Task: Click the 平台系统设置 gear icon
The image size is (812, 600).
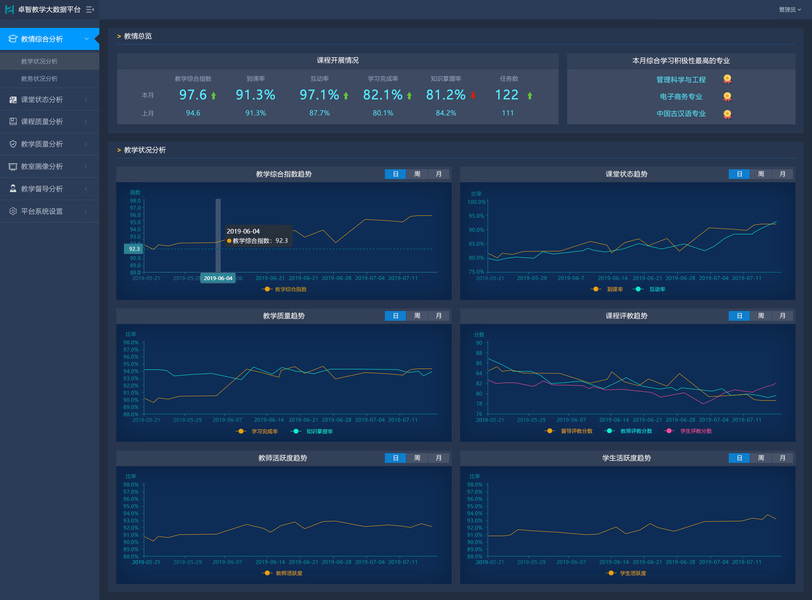Action: click(13, 211)
